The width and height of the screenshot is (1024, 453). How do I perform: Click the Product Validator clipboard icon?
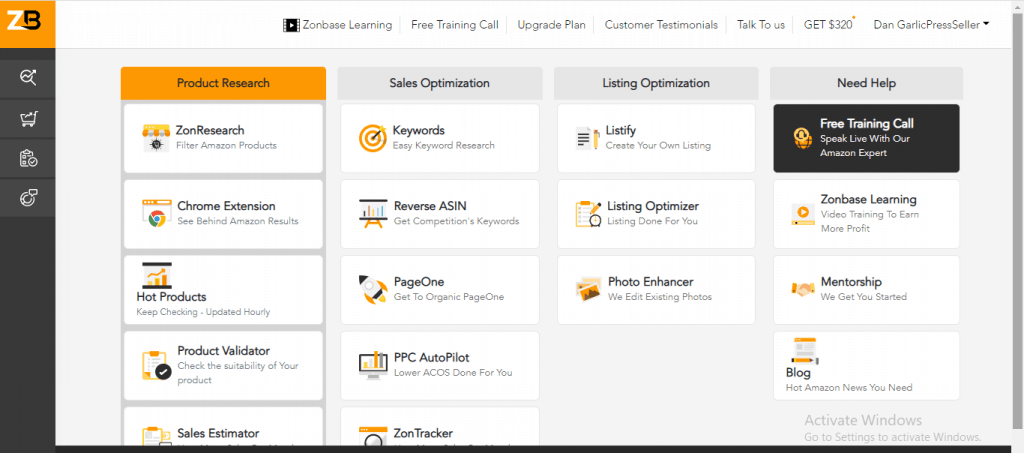click(157, 365)
